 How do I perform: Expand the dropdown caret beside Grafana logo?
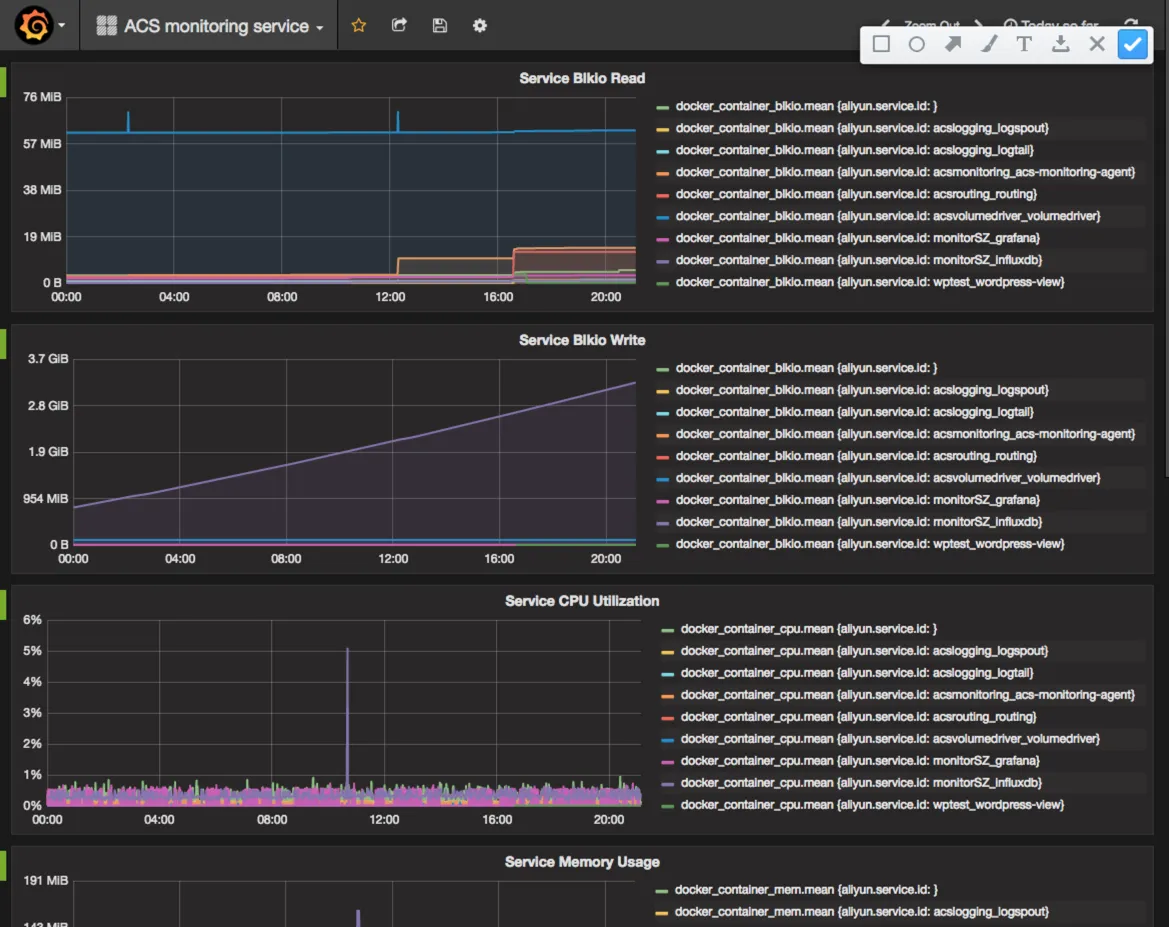62,25
